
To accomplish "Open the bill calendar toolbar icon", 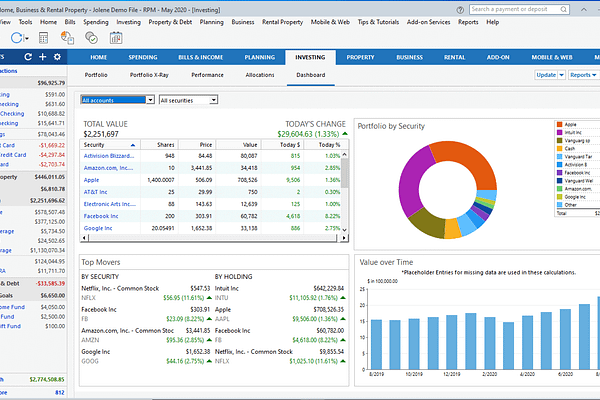I will click(117, 37).
